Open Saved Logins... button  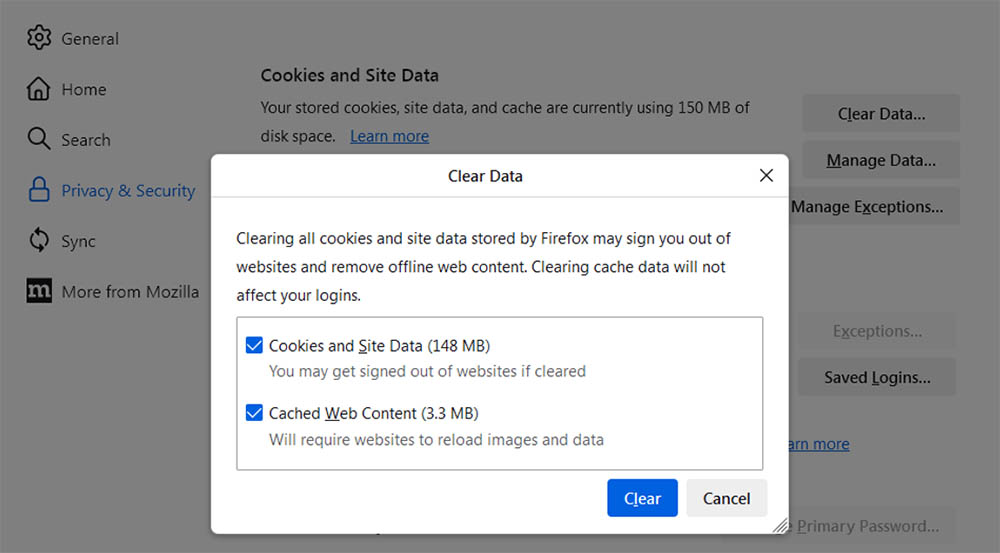tap(877, 377)
